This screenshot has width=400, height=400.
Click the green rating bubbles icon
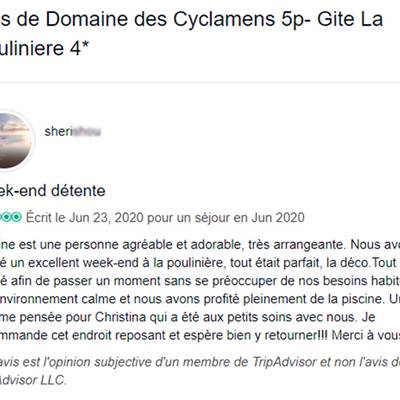(x=11, y=217)
